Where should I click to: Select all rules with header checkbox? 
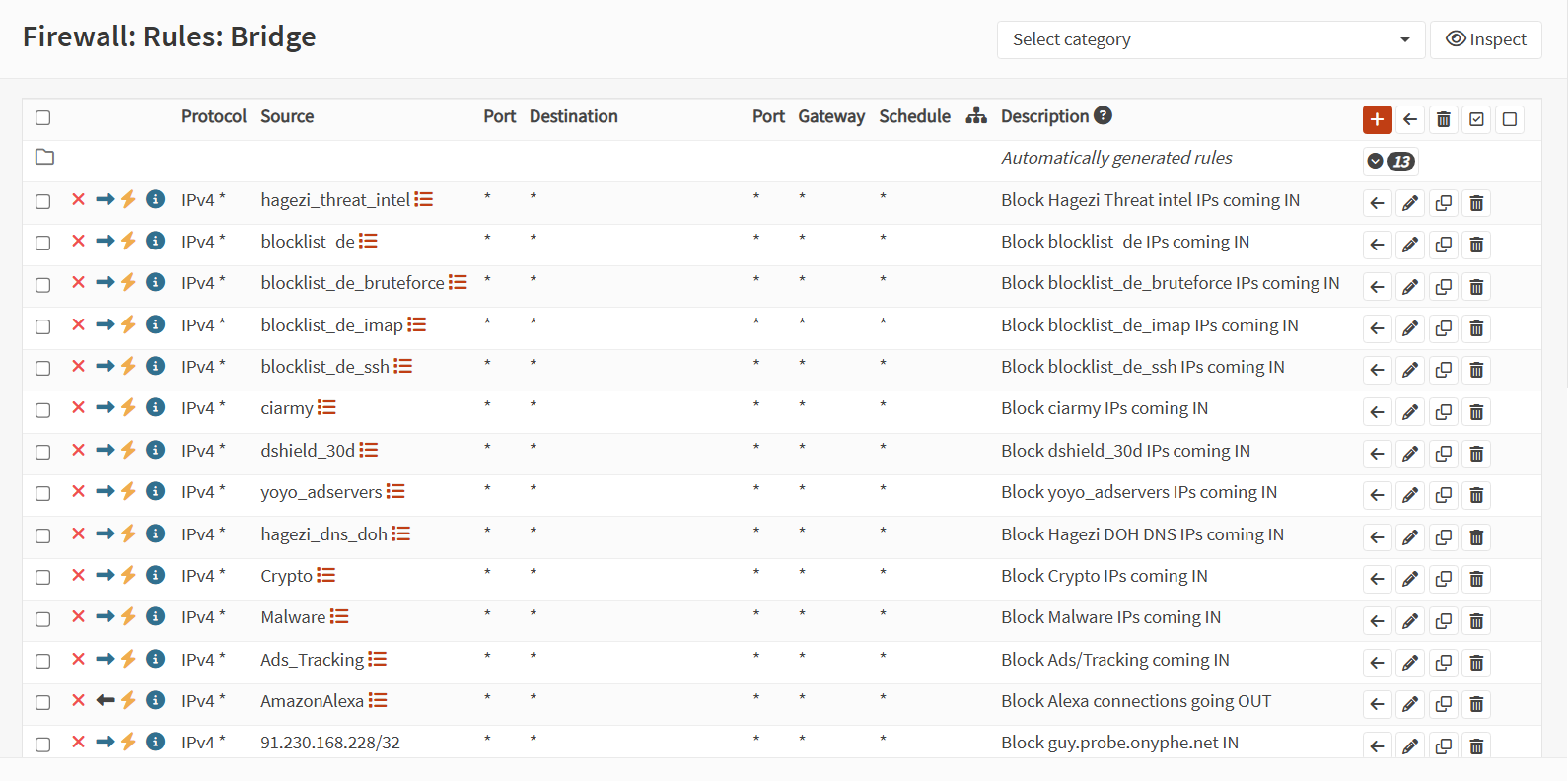(x=42, y=117)
